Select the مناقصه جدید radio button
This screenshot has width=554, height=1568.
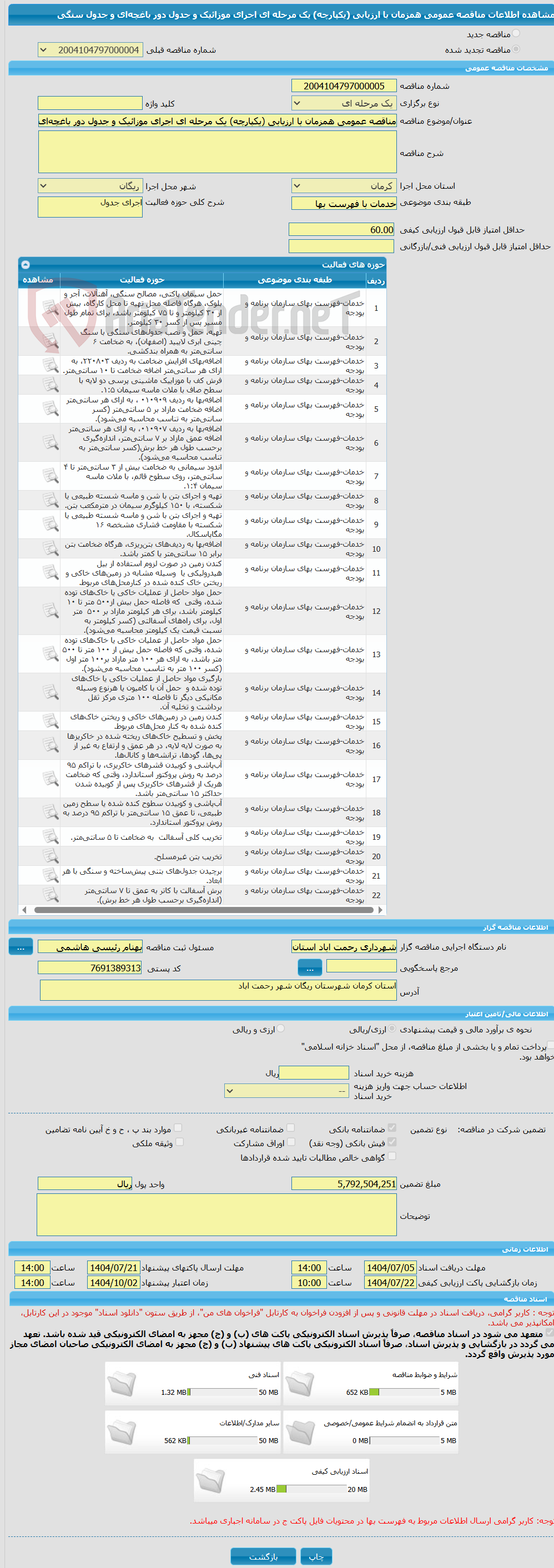point(516,33)
